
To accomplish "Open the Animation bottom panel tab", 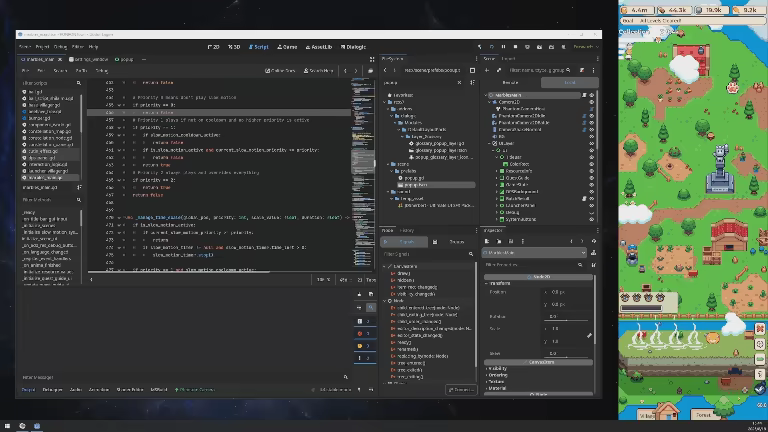I will (99, 390).
